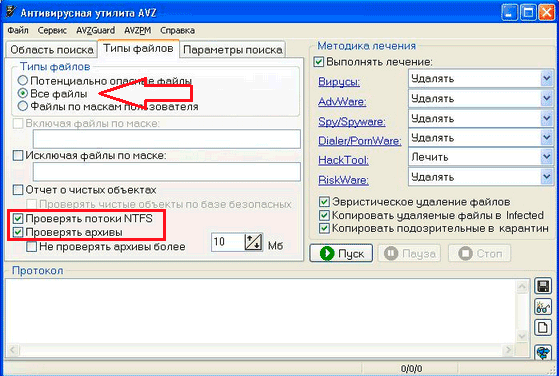
Task: Open the Вирусы link
Action: pyautogui.click(x=339, y=82)
